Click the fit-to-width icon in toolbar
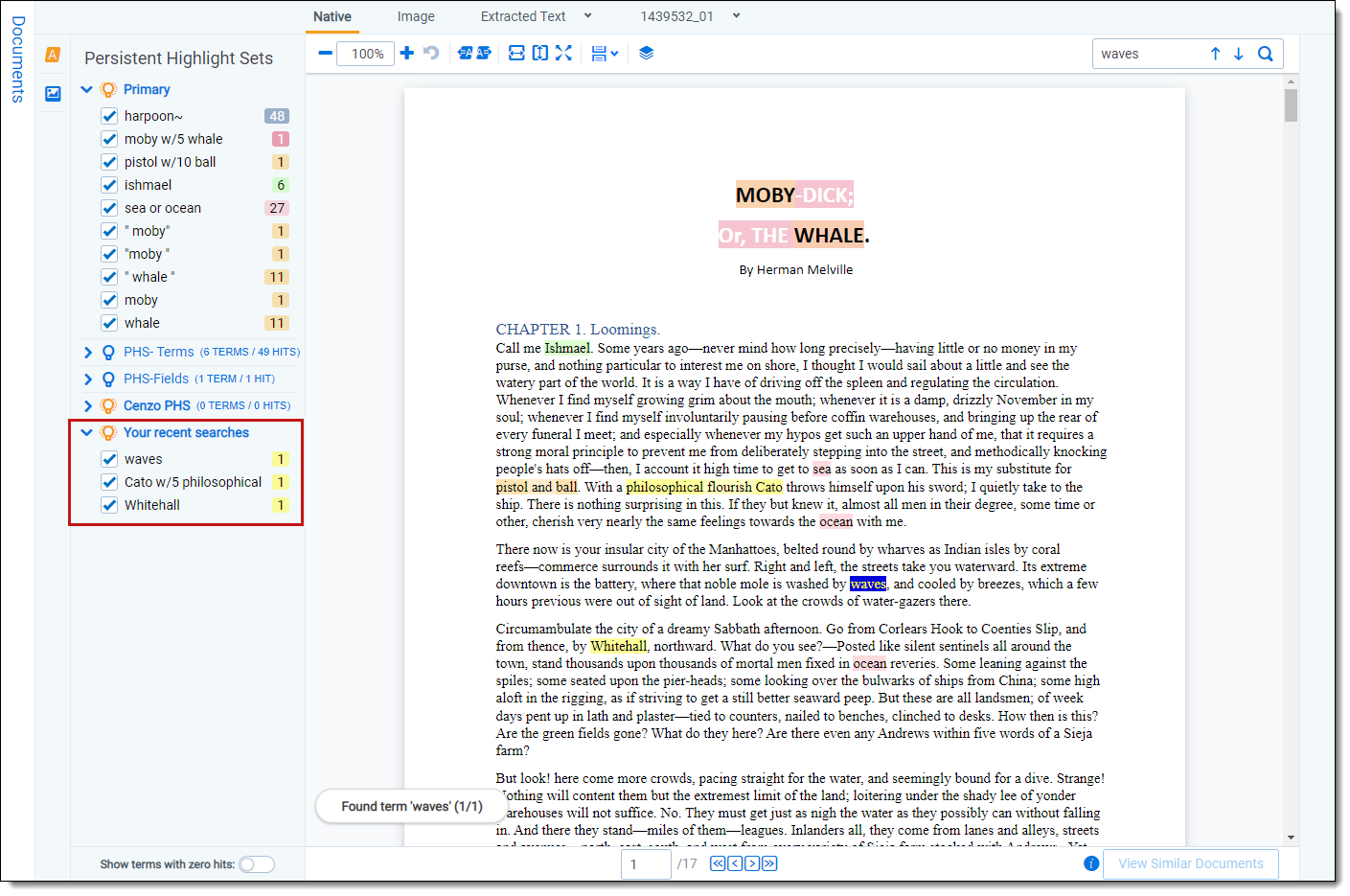This screenshot has height=896, width=1350. [516, 54]
